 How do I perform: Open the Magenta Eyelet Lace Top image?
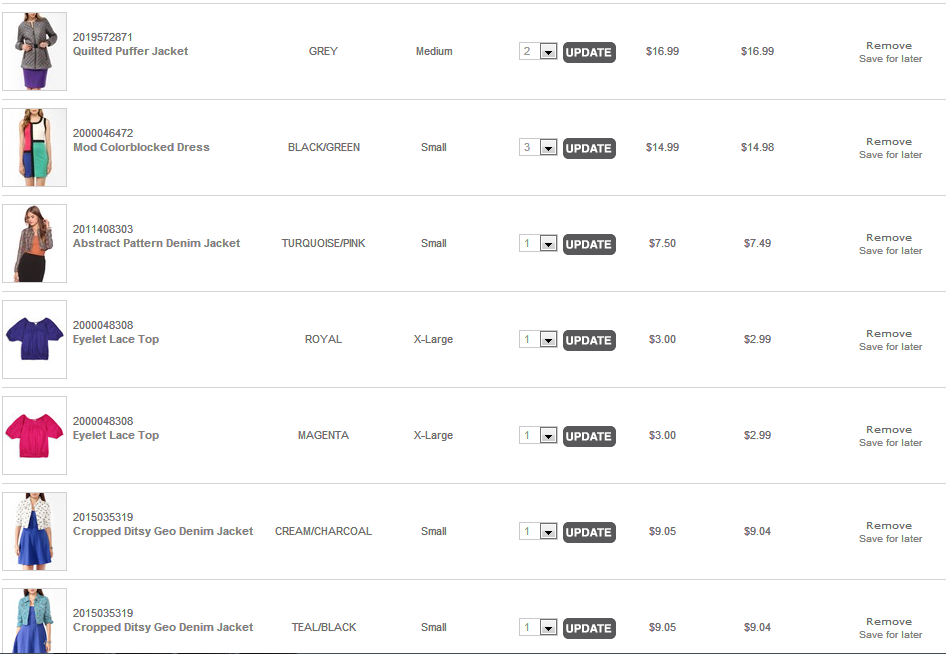coord(34,435)
